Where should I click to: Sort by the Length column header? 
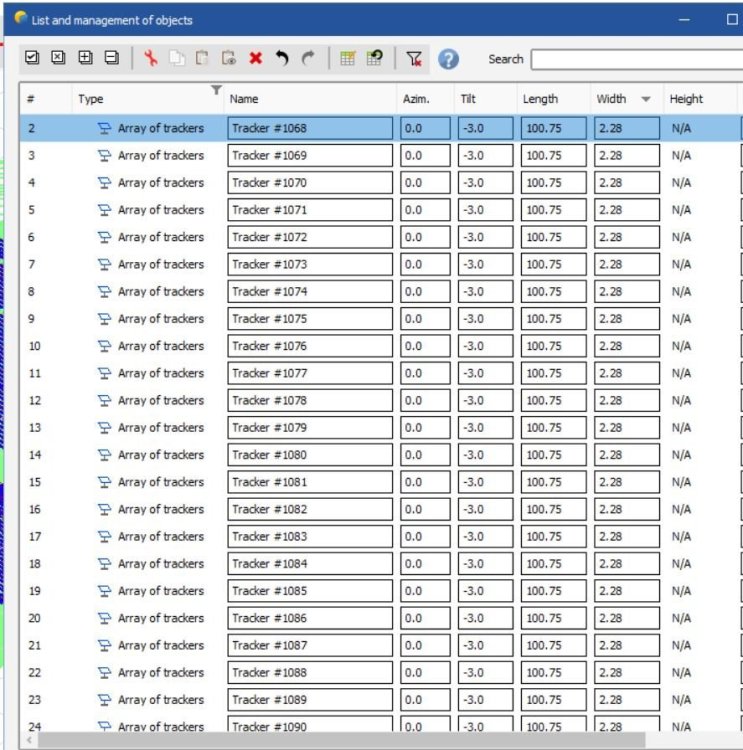coord(540,99)
